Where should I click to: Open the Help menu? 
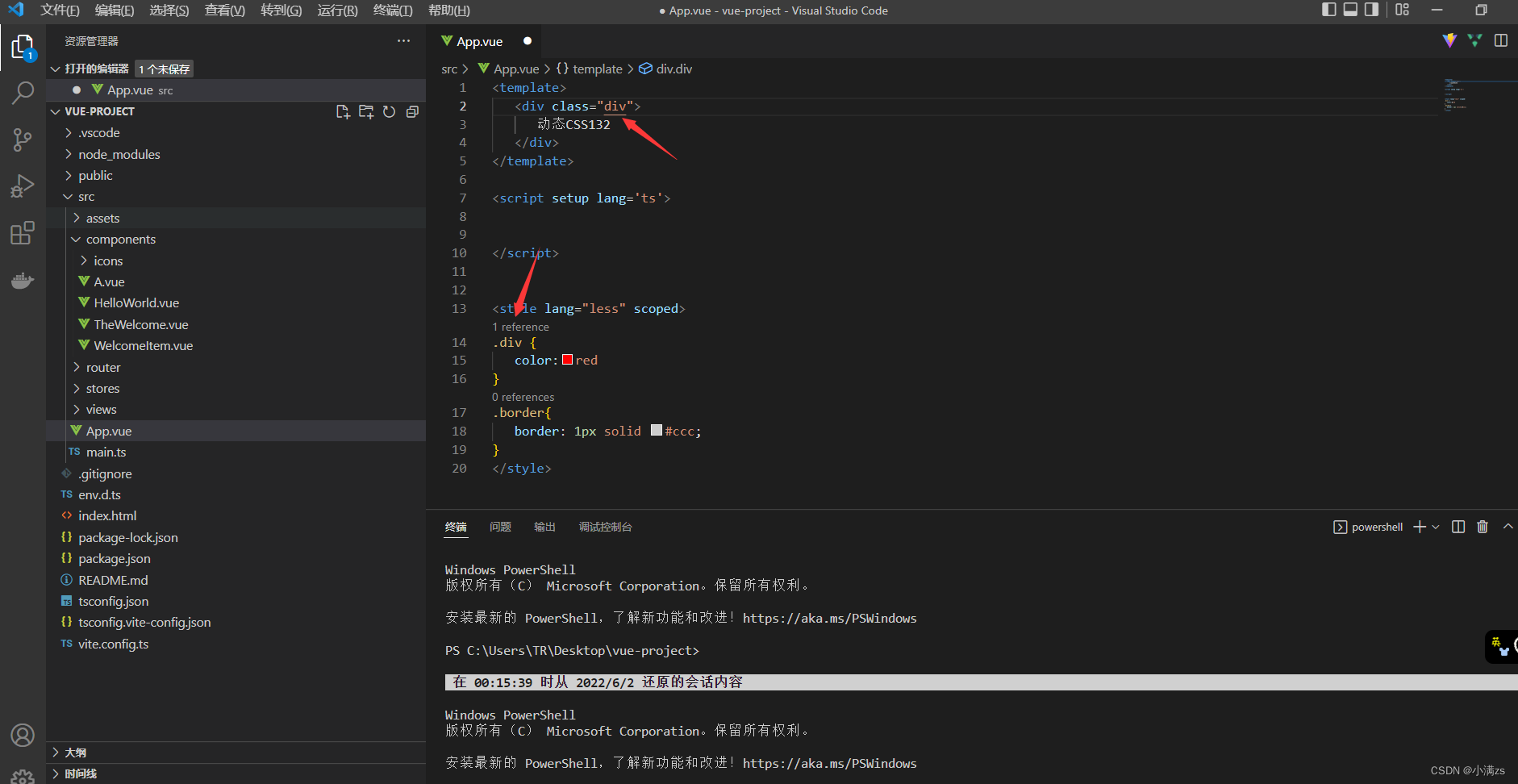(x=449, y=10)
